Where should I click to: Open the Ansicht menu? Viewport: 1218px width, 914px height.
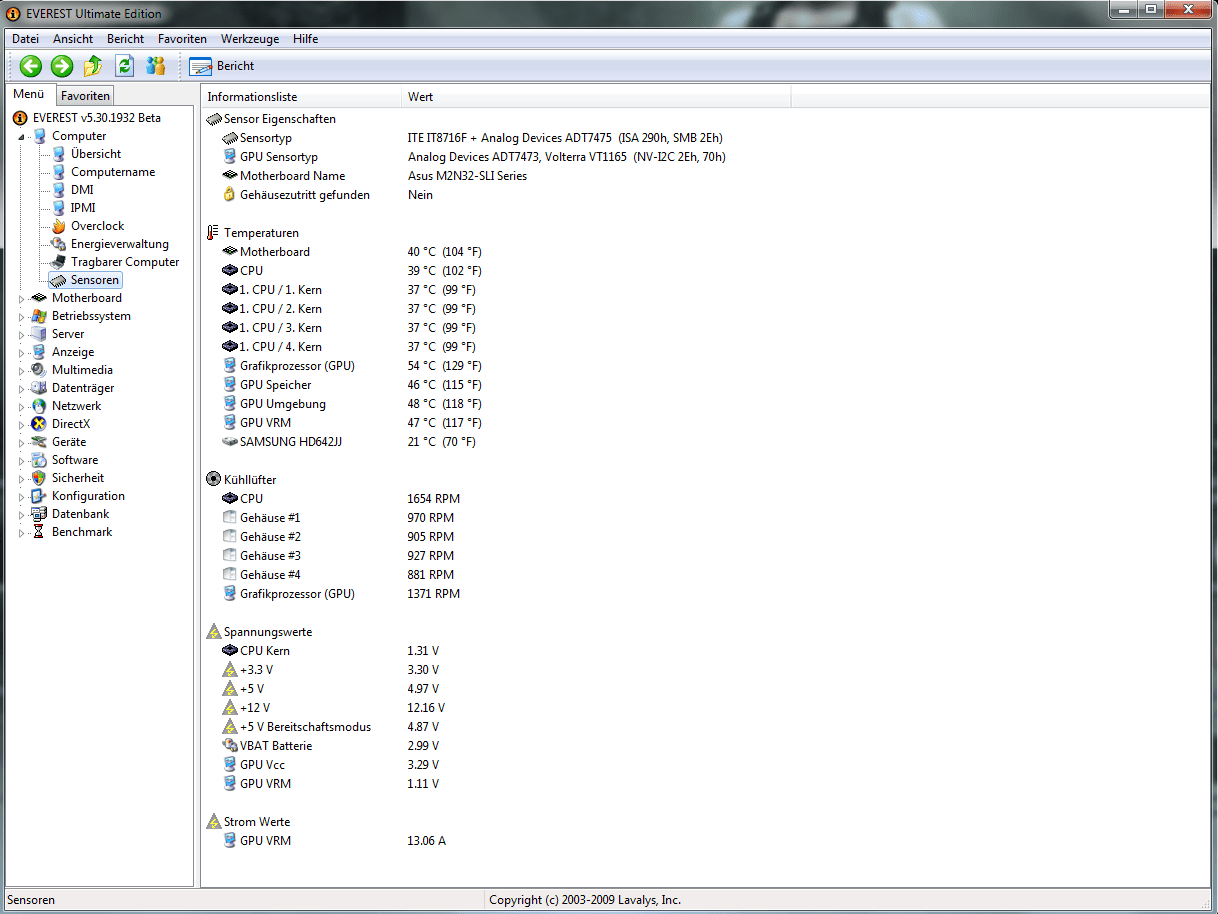point(73,39)
